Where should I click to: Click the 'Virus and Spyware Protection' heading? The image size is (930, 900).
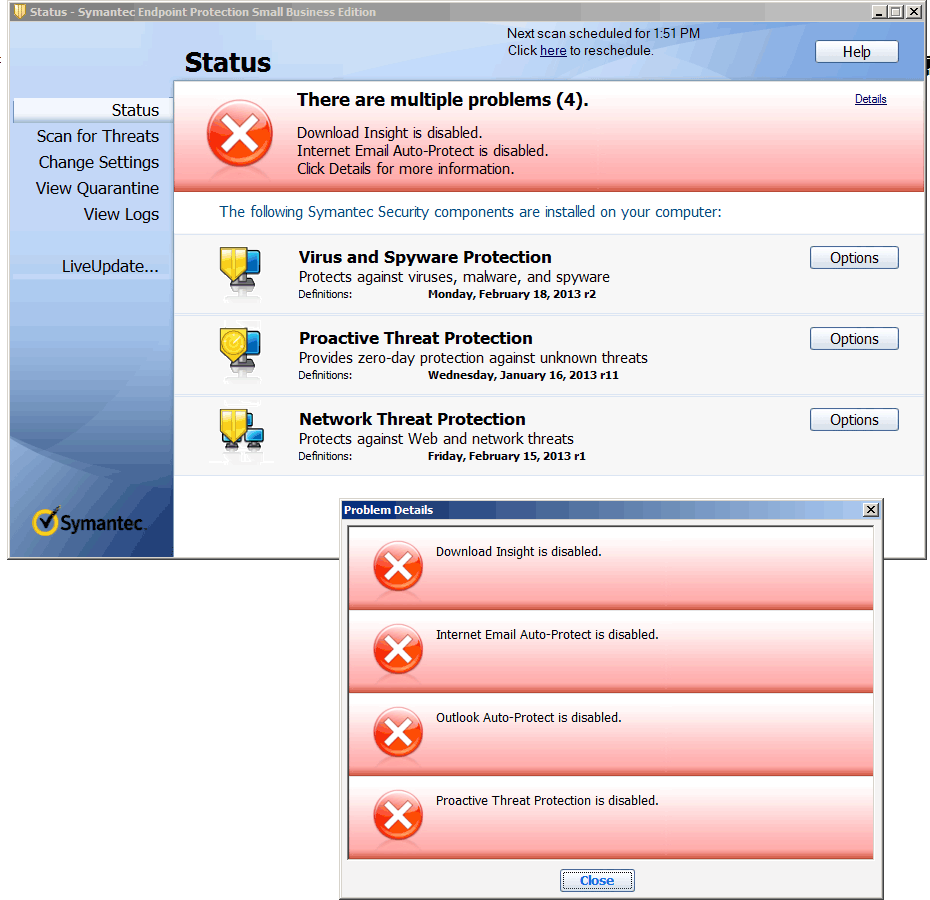coord(425,257)
